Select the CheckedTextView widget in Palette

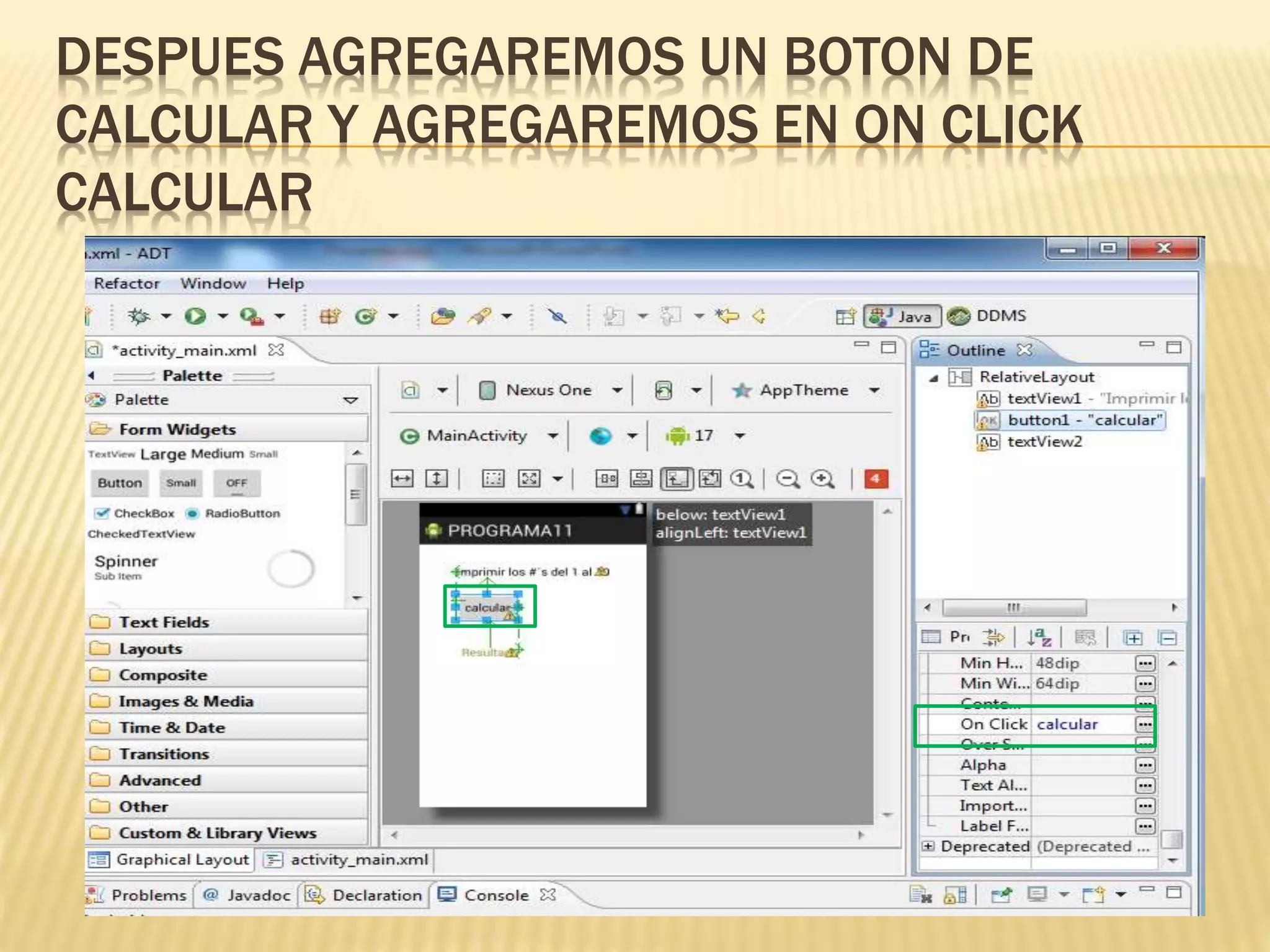tap(141, 534)
